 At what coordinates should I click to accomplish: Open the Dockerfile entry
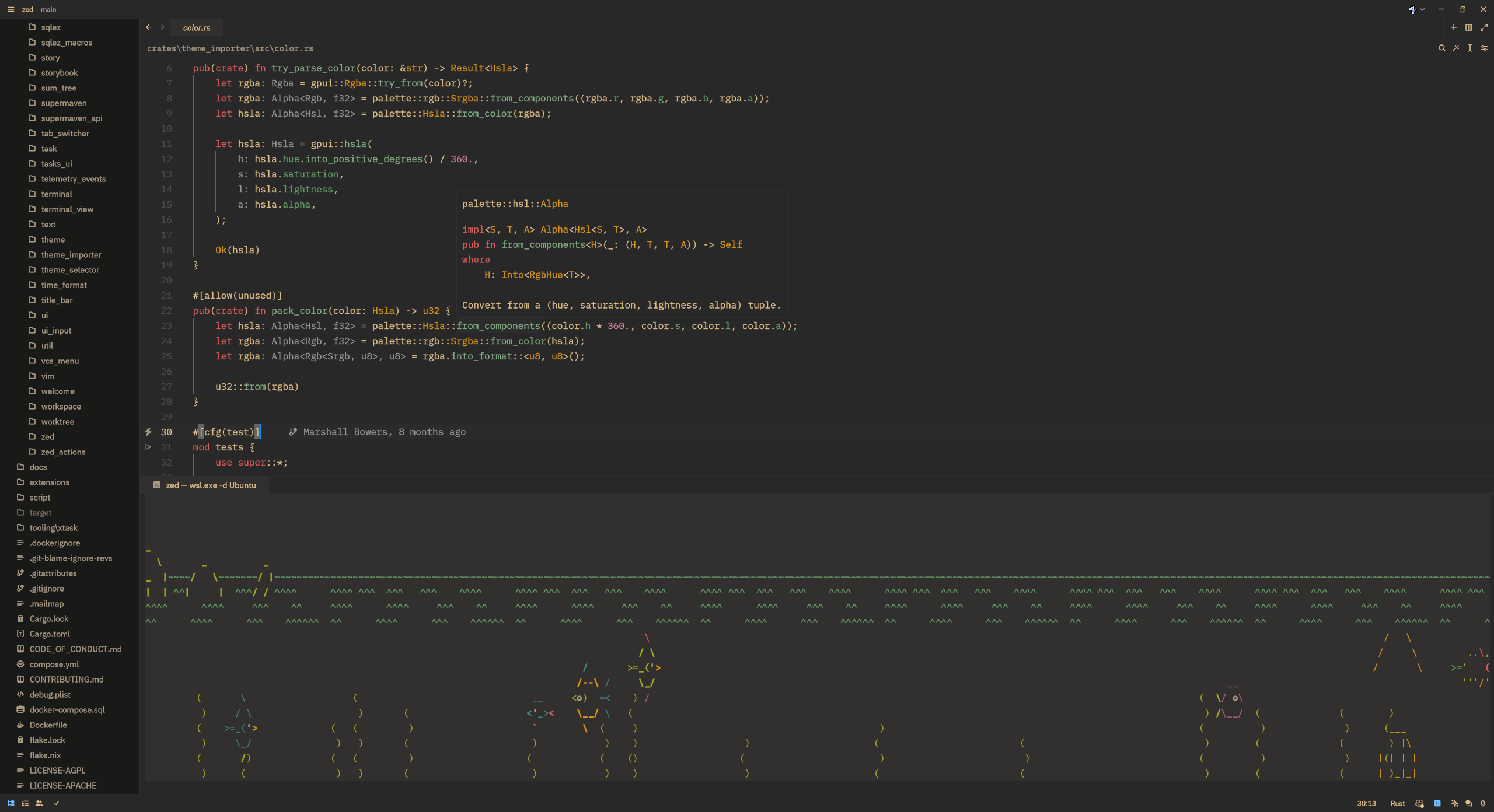tap(69, 724)
